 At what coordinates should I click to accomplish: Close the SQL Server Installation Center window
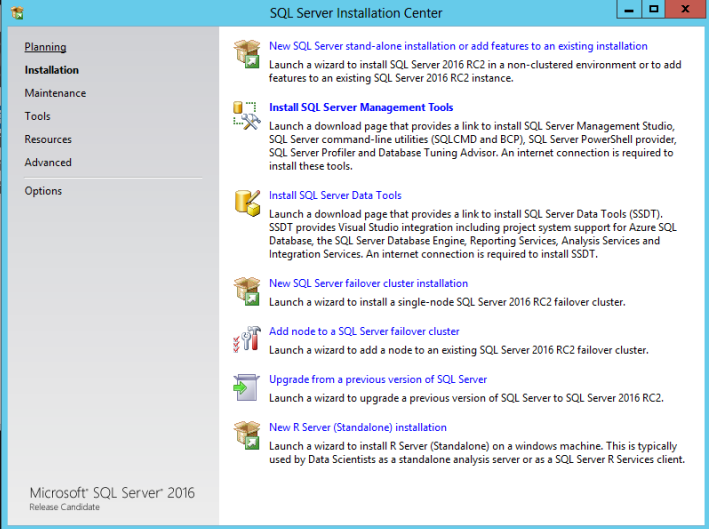[685, 9]
